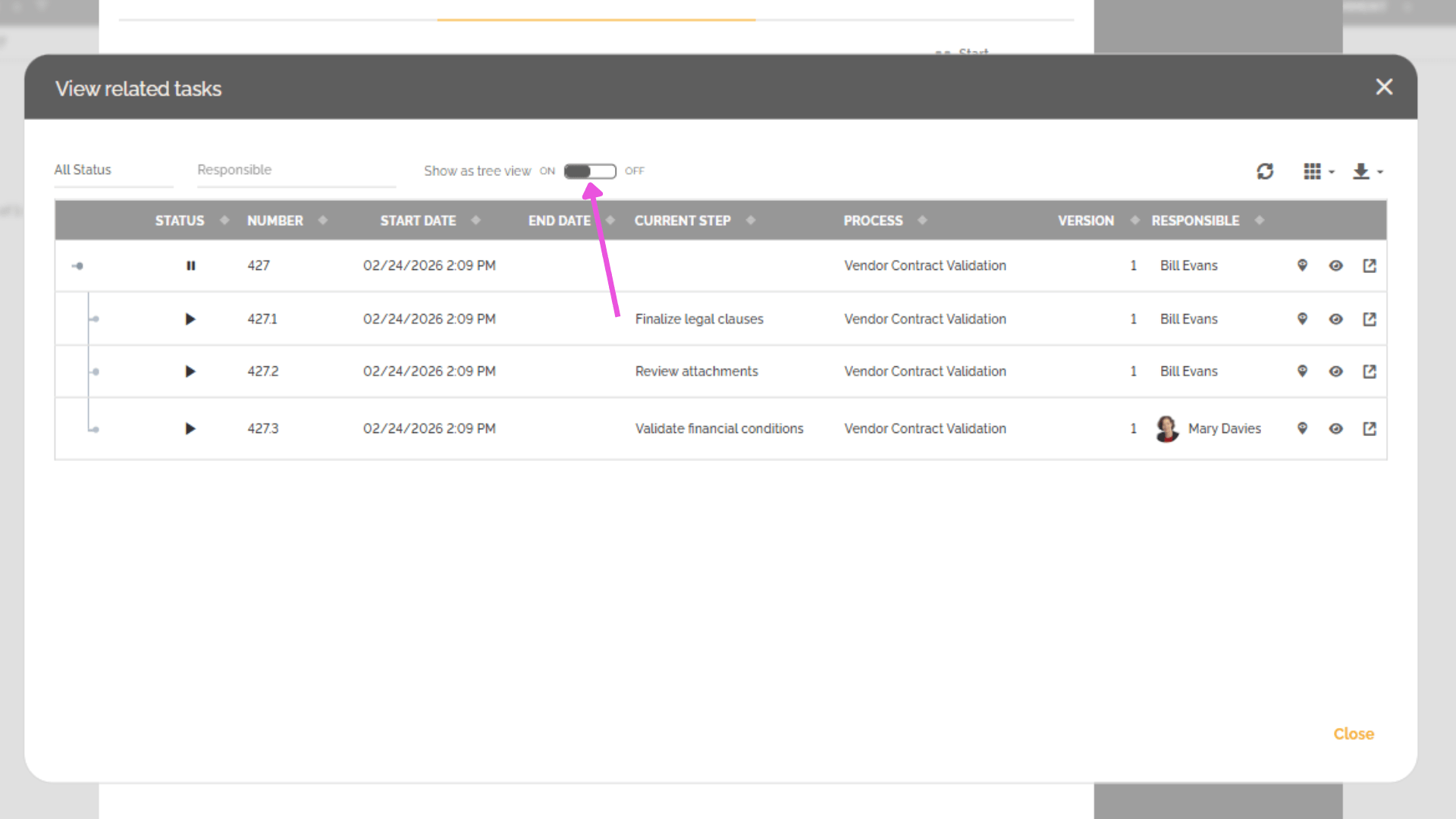Close the View related tasks dialog with X
1456x819 pixels.
pos(1383,87)
